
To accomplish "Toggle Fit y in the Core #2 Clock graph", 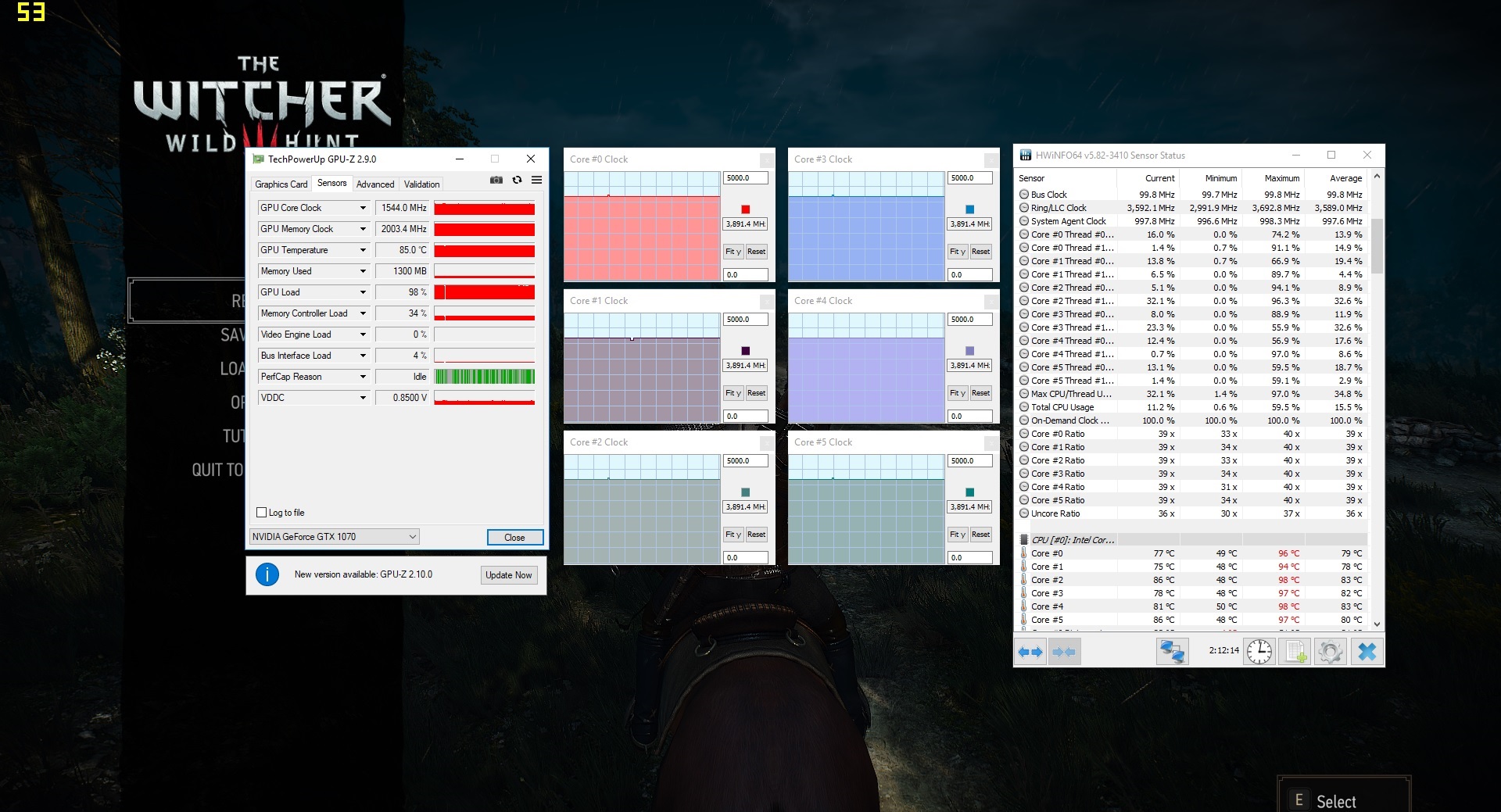I will 733,535.
